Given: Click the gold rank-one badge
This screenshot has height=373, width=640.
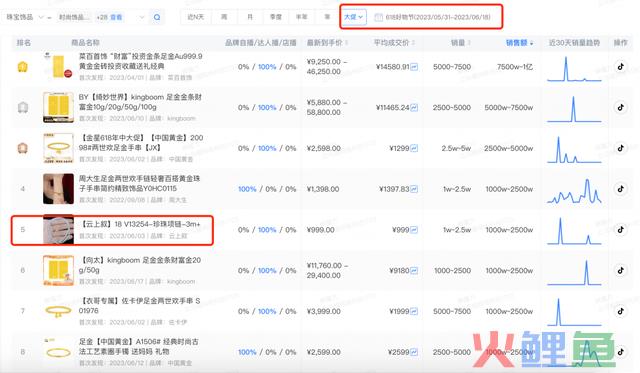Looking at the screenshot, I should coord(23,67).
